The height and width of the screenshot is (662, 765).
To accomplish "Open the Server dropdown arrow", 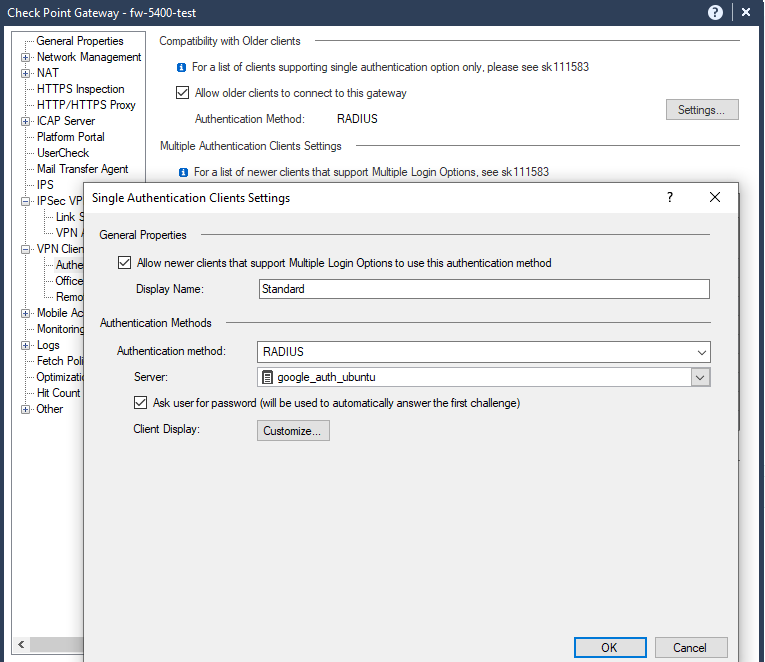I will [700, 377].
